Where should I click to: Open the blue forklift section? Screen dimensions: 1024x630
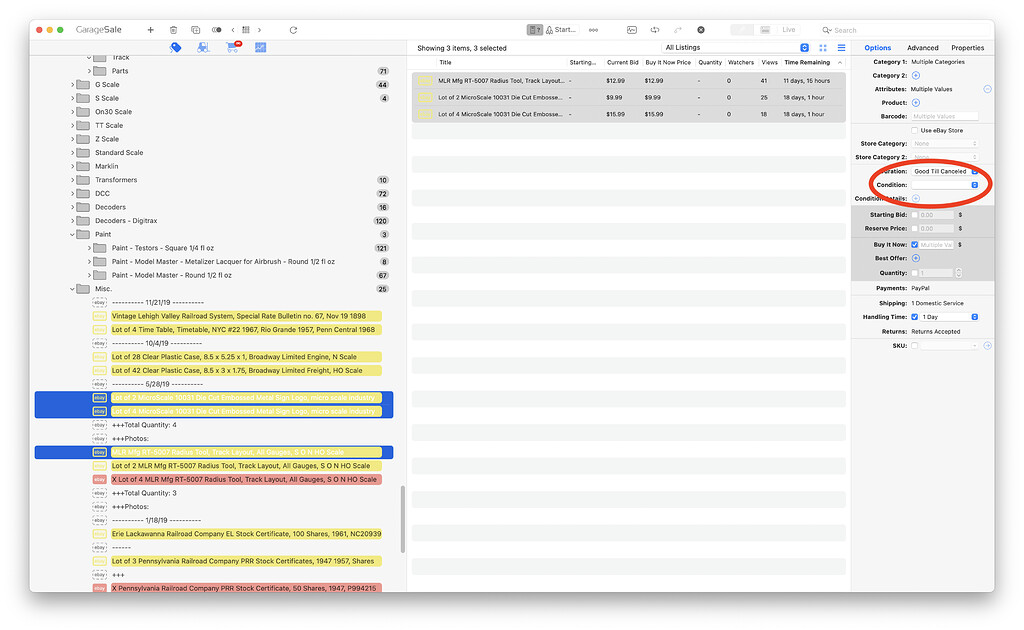tap(204, 48)
